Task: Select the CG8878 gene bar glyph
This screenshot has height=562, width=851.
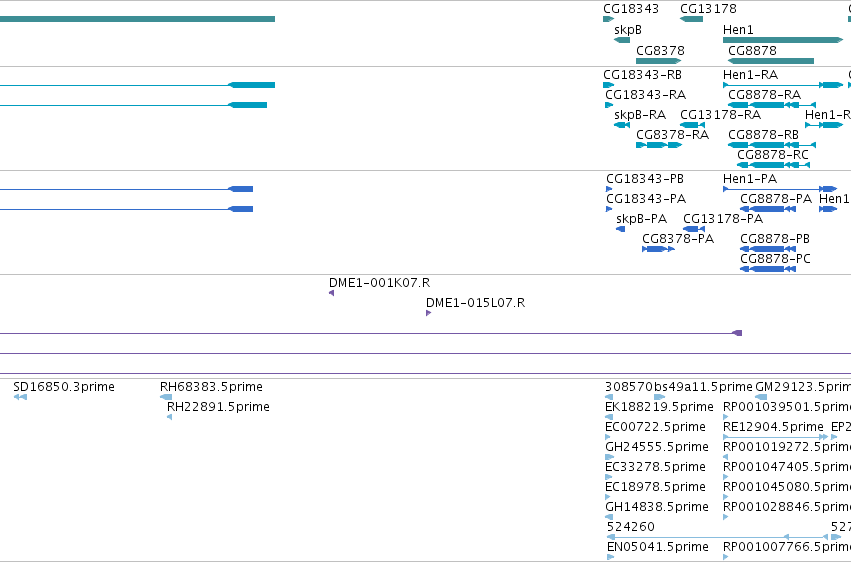Action: [771, 61]
